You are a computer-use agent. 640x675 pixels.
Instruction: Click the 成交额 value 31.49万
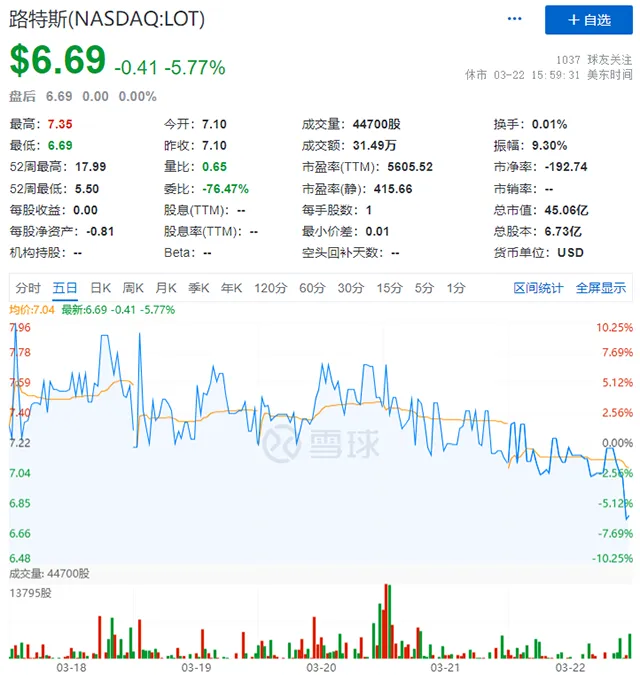pyautogui.click(x=374, y=145)
